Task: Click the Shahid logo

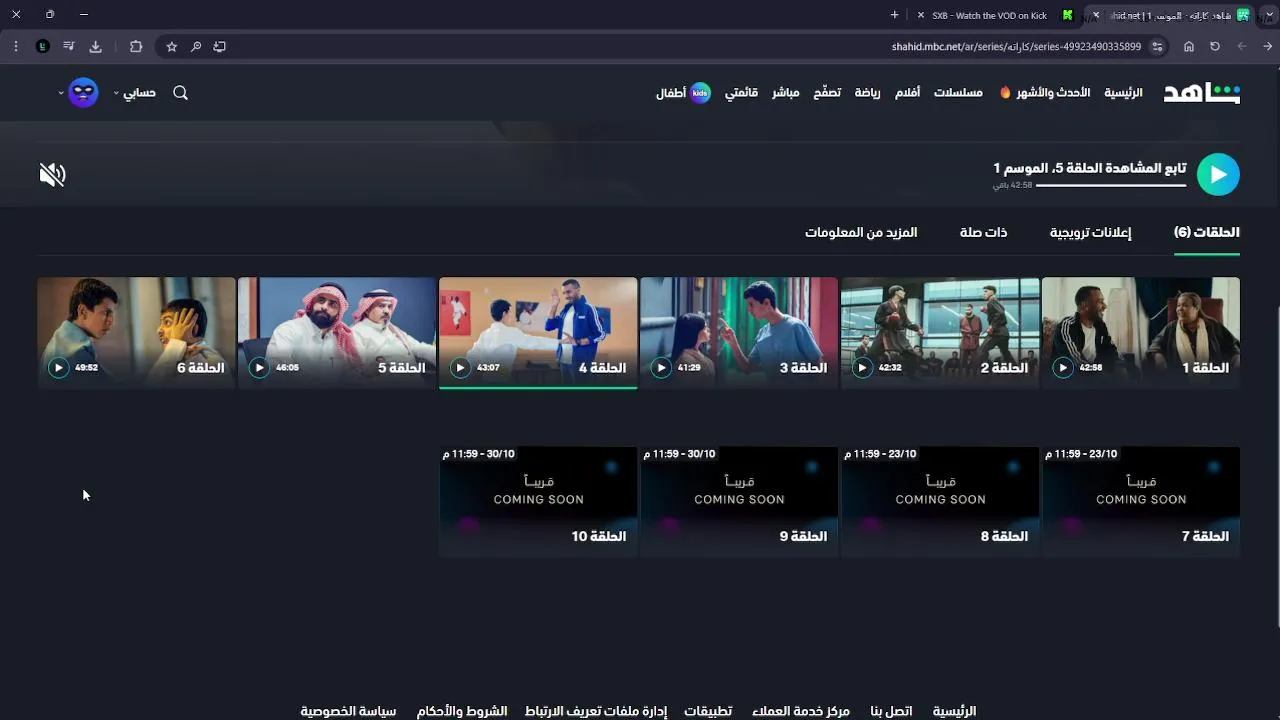Action: (1201, 93)
